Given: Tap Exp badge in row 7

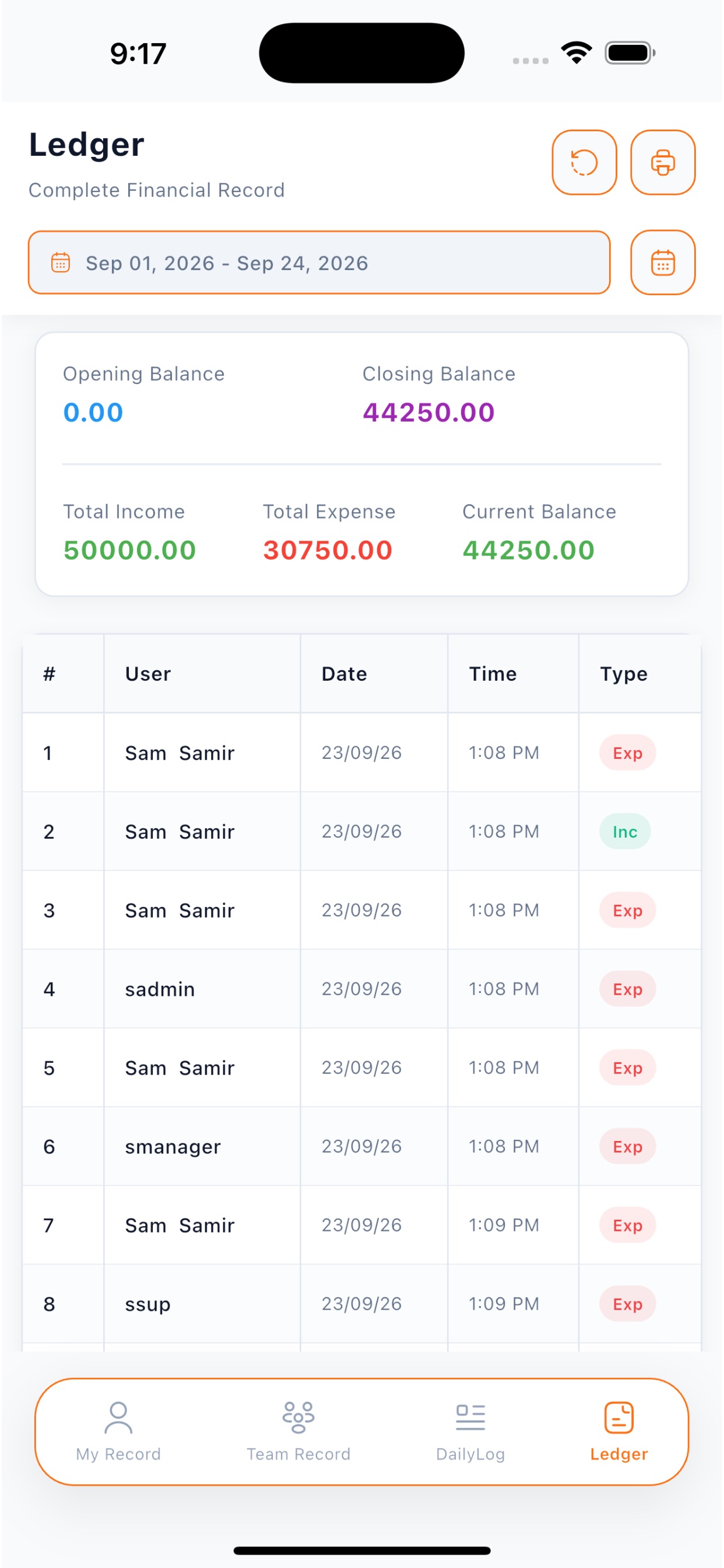Looking at the screenshot, I should pyautogui.click(x=627, y=1226).
